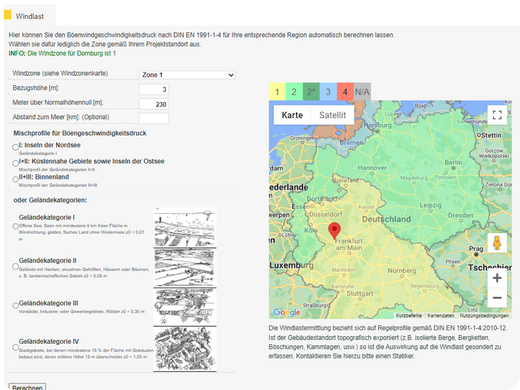Screen dimensions: 520x390
Task: Toggle fullscreen map view icon
Action: pos(497,115)
